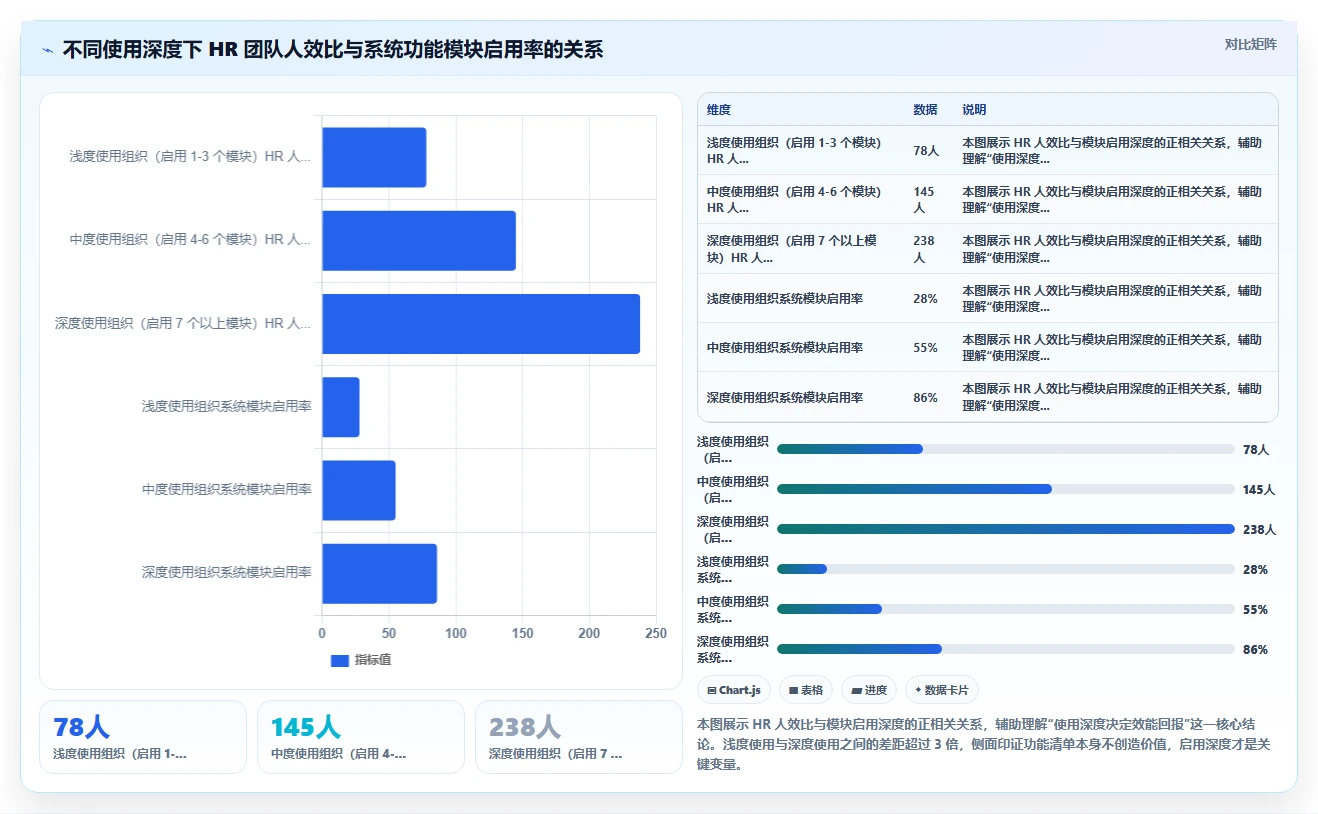The height and width of the screenshot is (814, 1318).
Task: Open the 145人 中度使用组织 data card
Action: pos(361,737)
